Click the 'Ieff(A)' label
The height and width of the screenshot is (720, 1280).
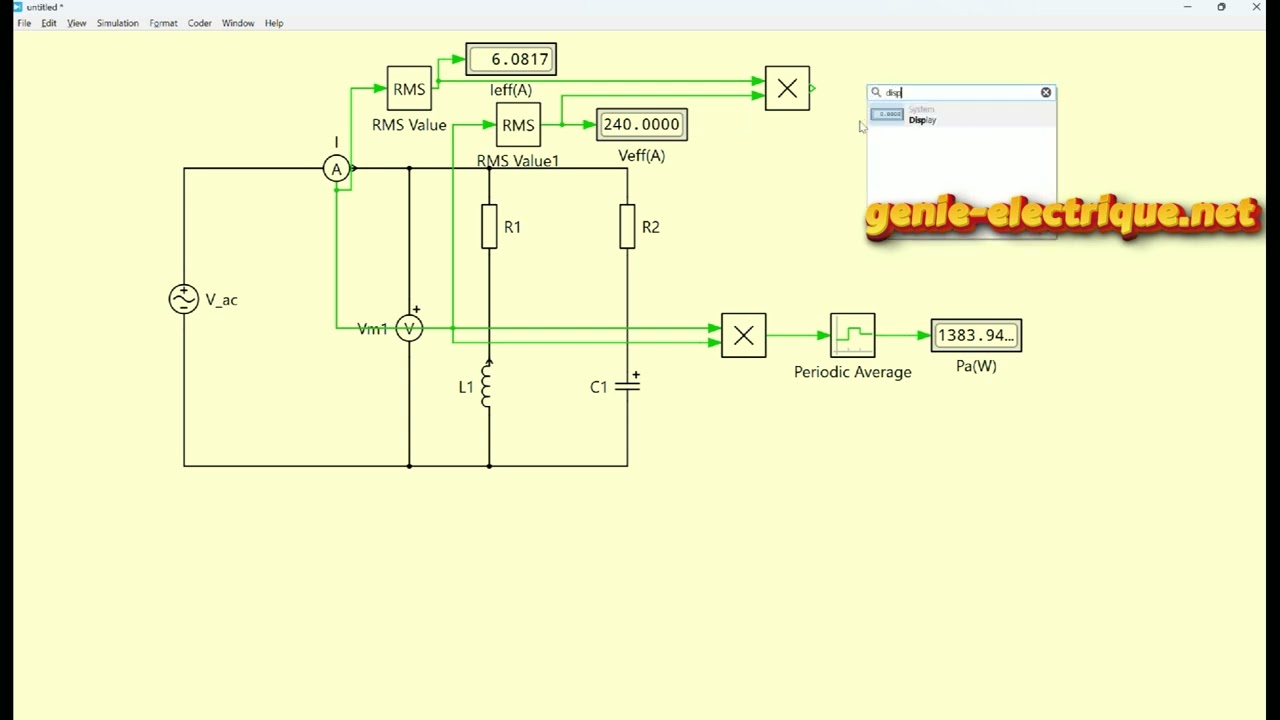coord(511,90)
